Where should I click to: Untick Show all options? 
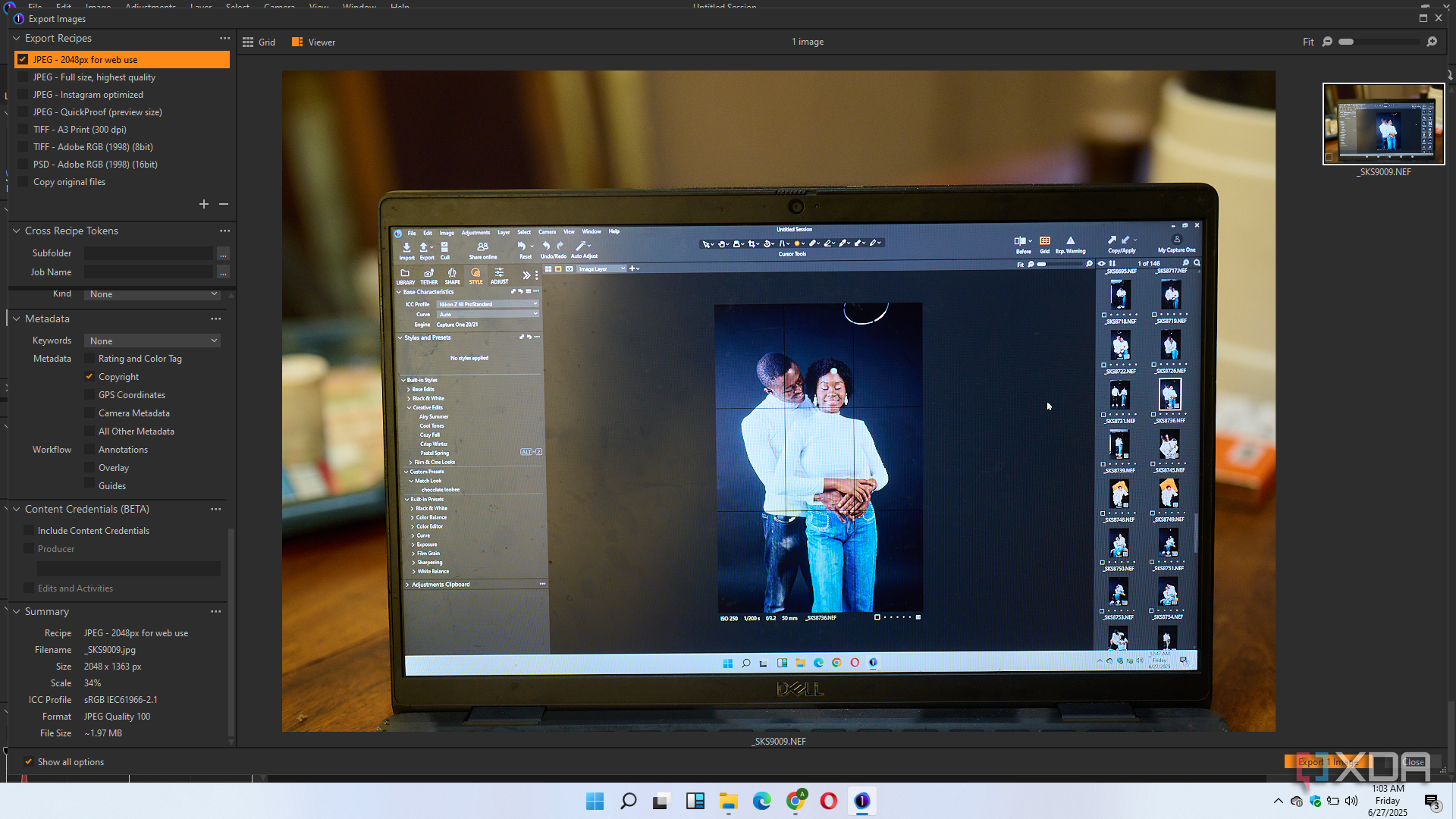tap(28, 762)
